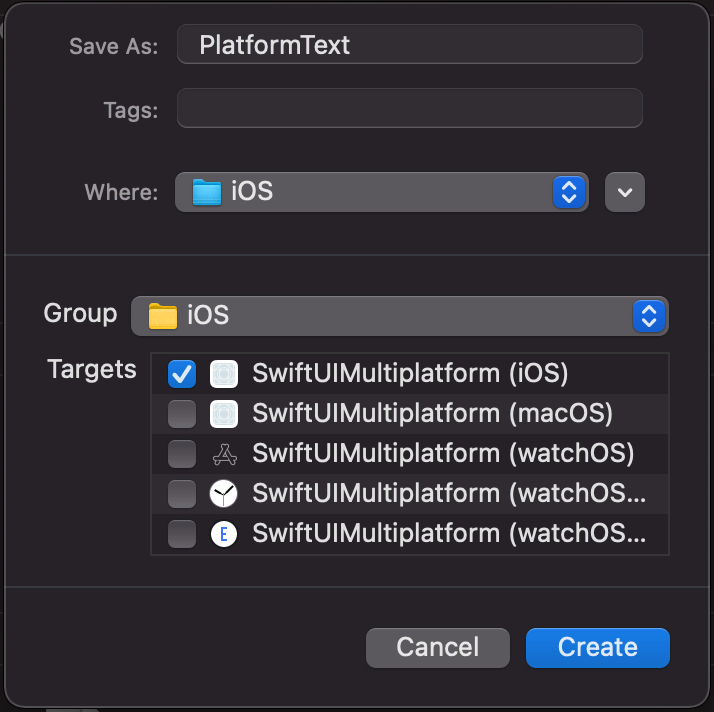Click the Create button
714x712 pixels.
click(597, 647)
